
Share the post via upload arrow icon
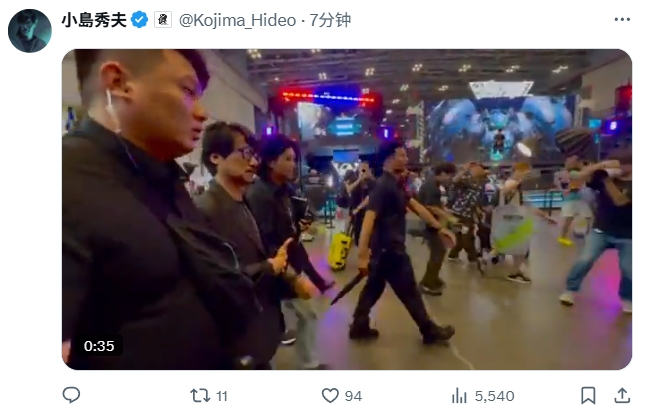point(622,395)
